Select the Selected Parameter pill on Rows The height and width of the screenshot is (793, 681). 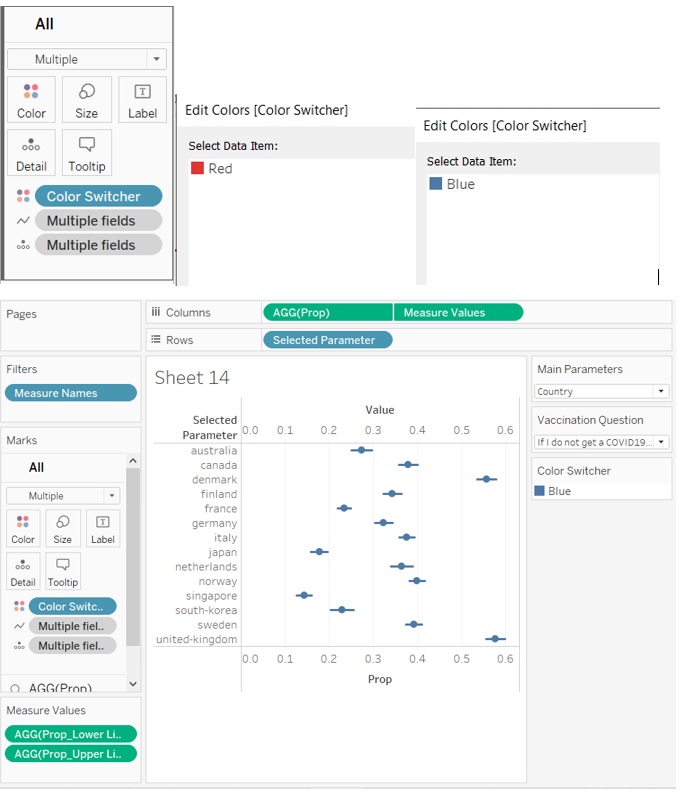(327, 340)
